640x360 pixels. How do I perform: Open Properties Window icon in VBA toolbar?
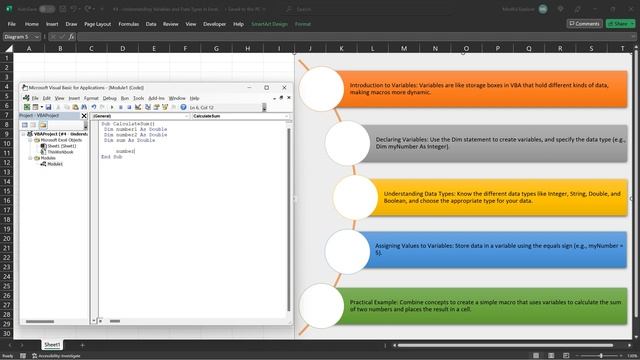point(156,107)
